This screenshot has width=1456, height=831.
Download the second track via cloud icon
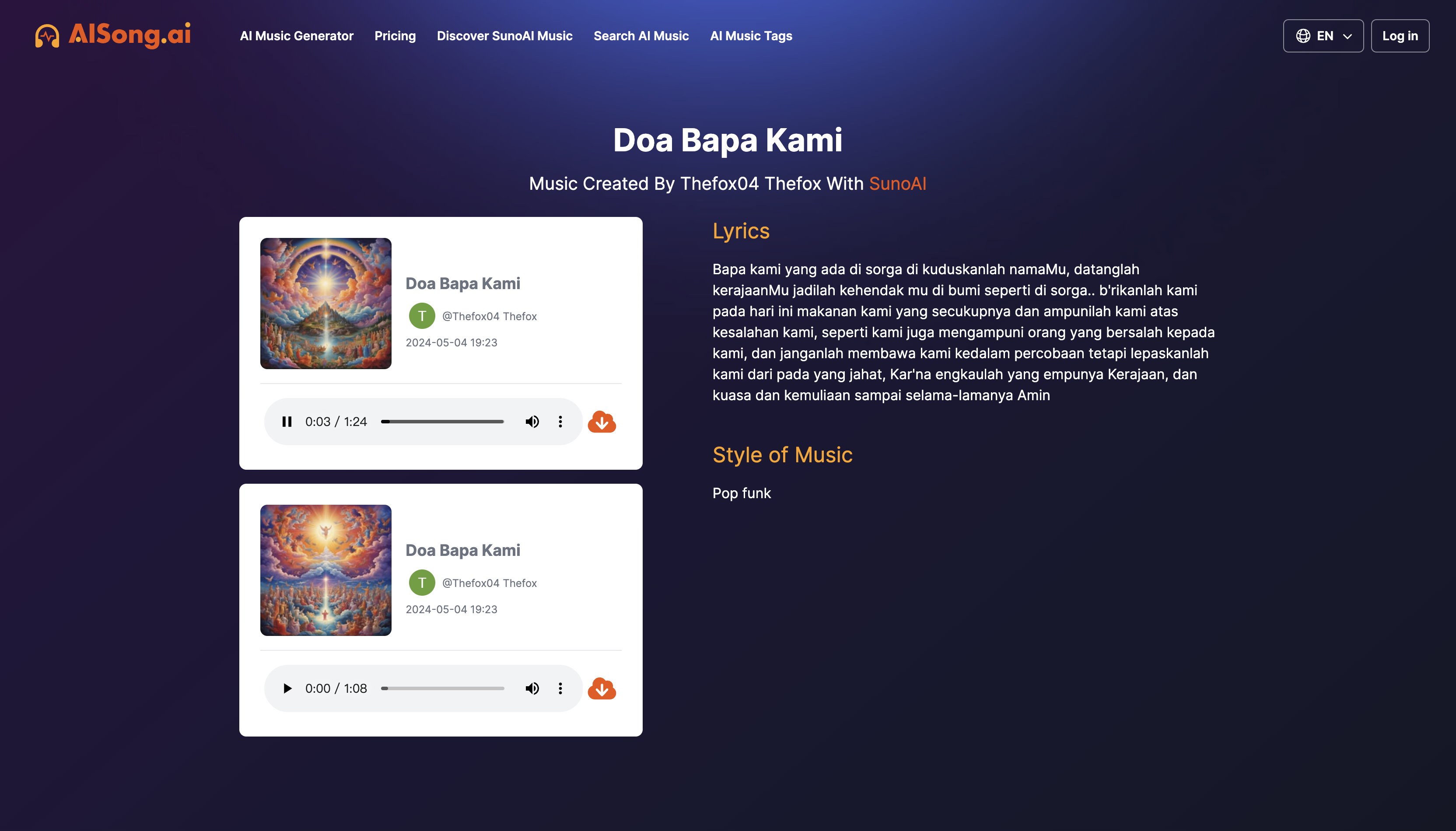pyautogui.click(x=602, y=688)
